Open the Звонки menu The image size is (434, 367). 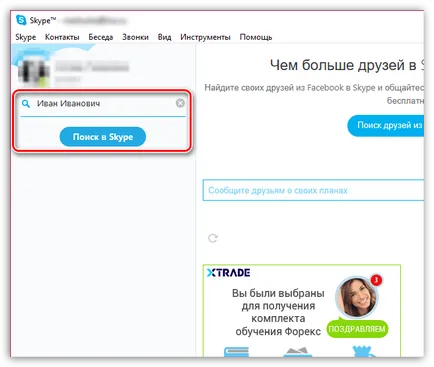tap(135, 37)
